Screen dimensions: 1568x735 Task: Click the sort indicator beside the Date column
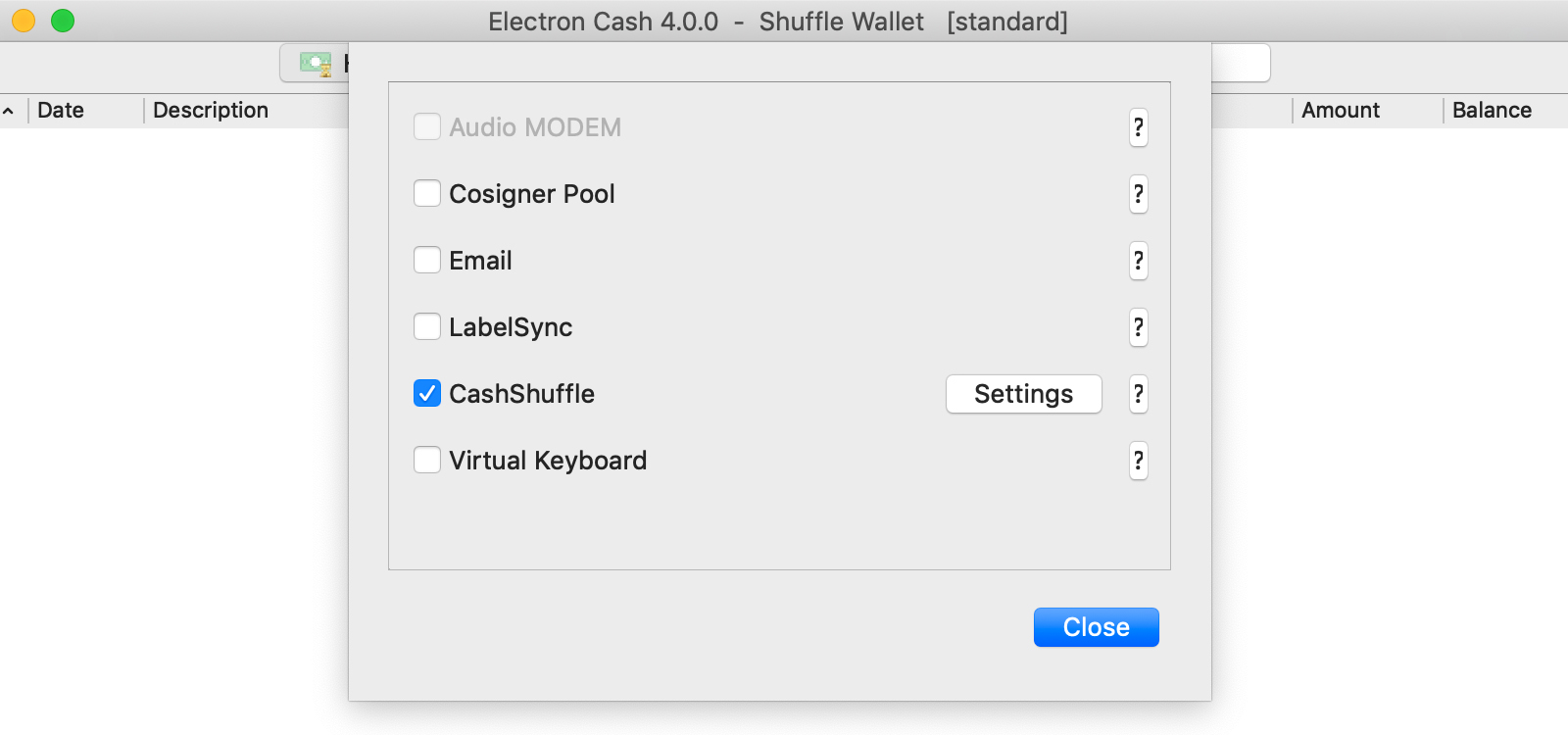(10, 110)
